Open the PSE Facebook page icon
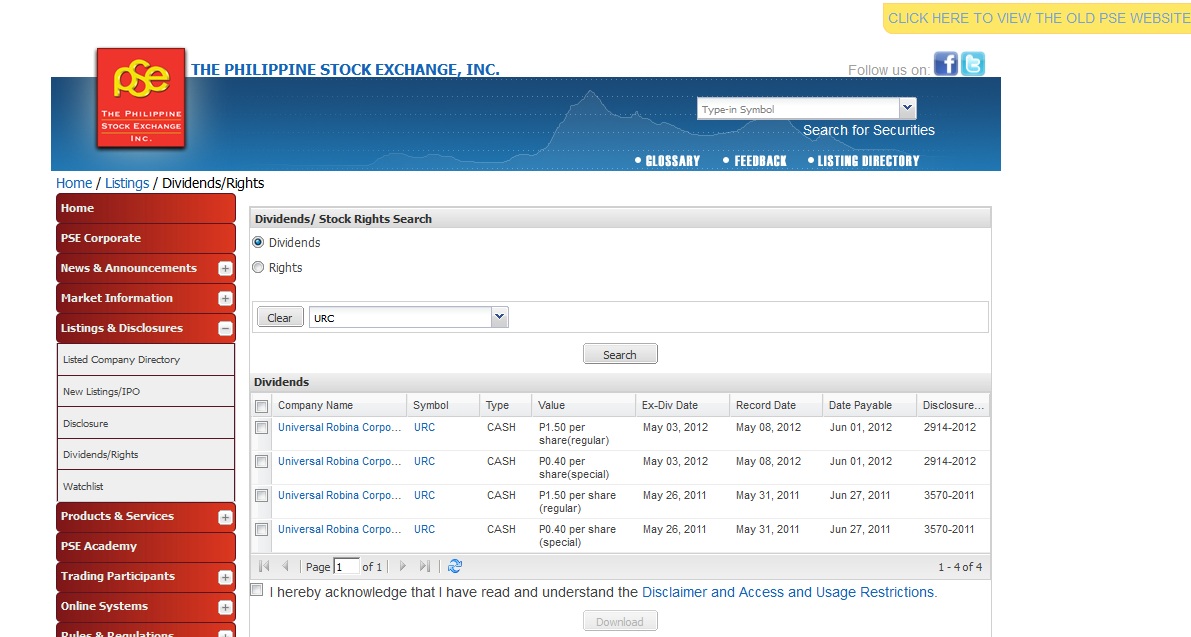Image resolution: width=1191 pixels, height=637 pixels. tap(946, 64)
